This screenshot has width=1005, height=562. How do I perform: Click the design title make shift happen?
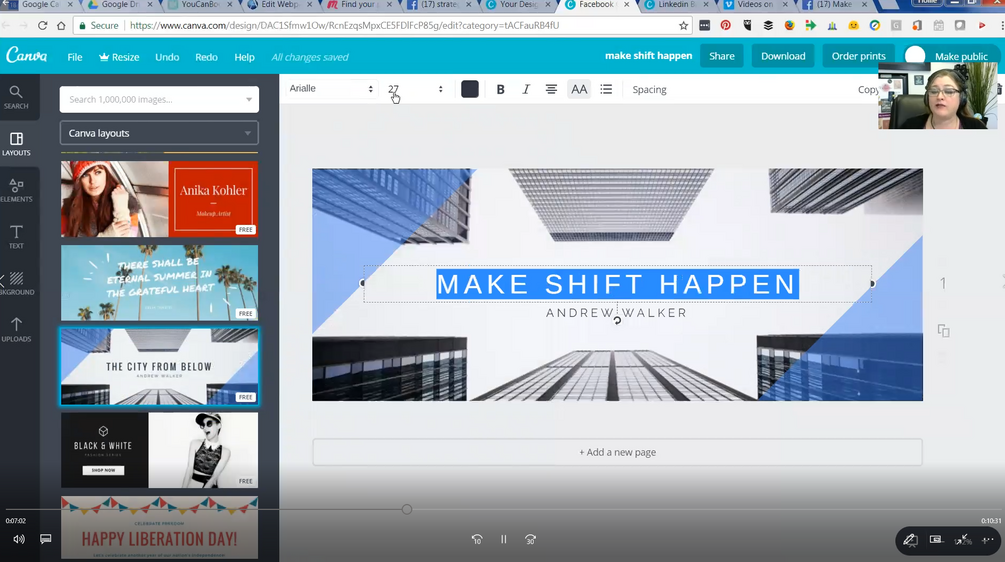click(x=648, y=56)
